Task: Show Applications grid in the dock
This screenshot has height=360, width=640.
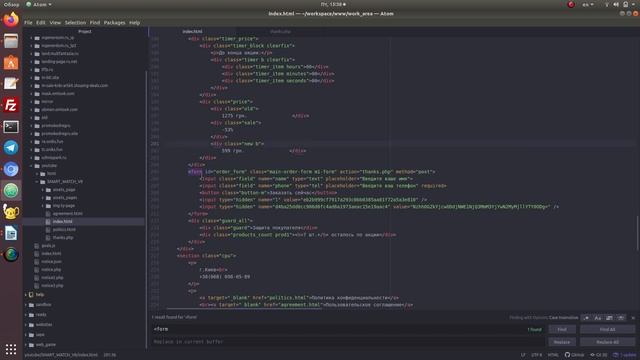Action: coord(11,349)
